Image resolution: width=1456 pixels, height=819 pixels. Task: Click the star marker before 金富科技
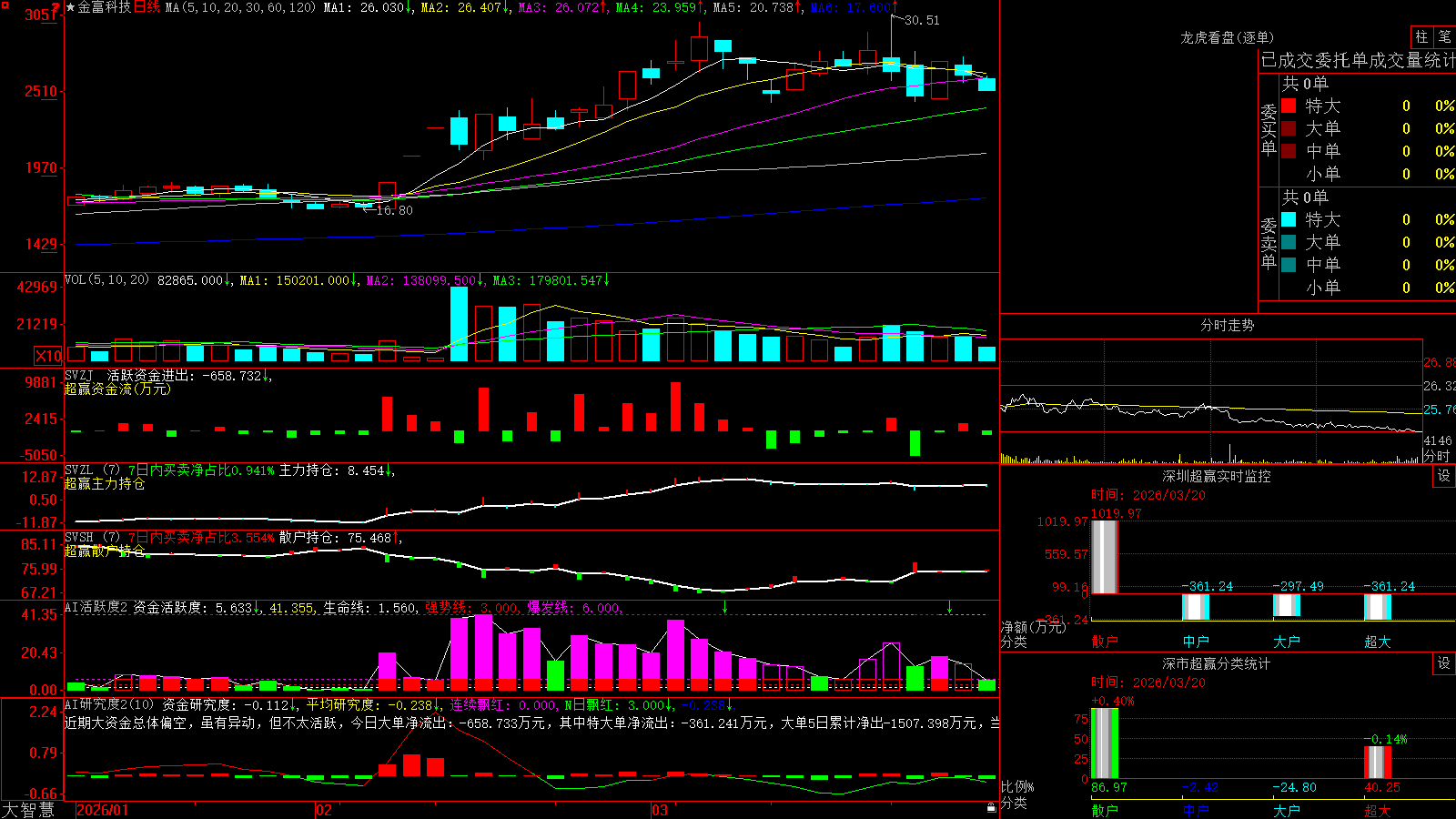[71, 7]
